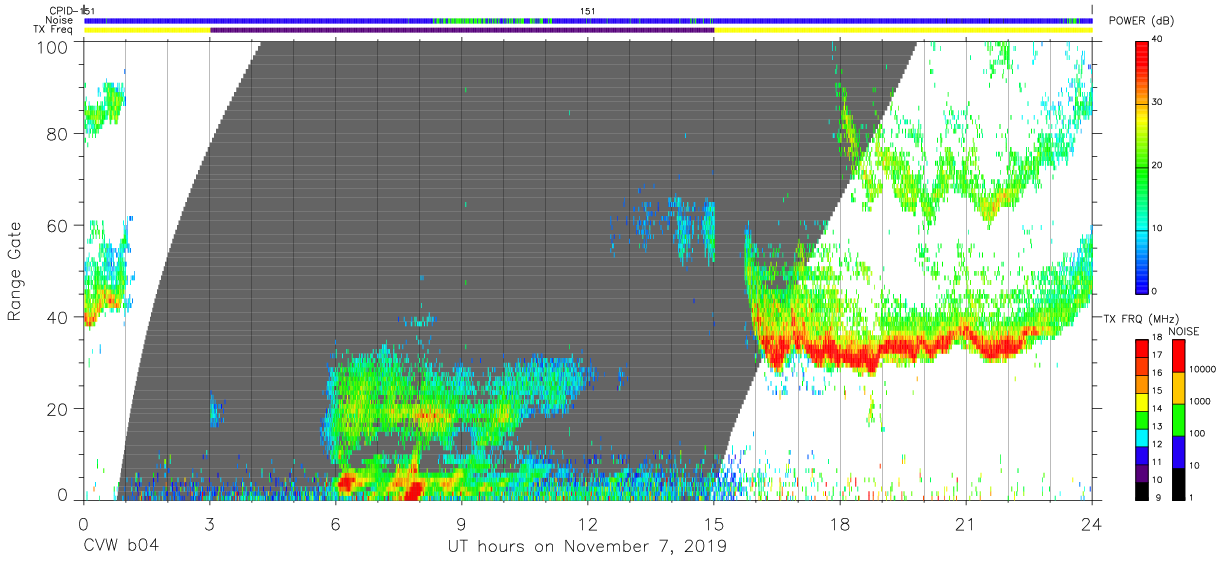
Task: Select the 'TX FRQ (MHz)' legend title
Action: click(1140, 319)
